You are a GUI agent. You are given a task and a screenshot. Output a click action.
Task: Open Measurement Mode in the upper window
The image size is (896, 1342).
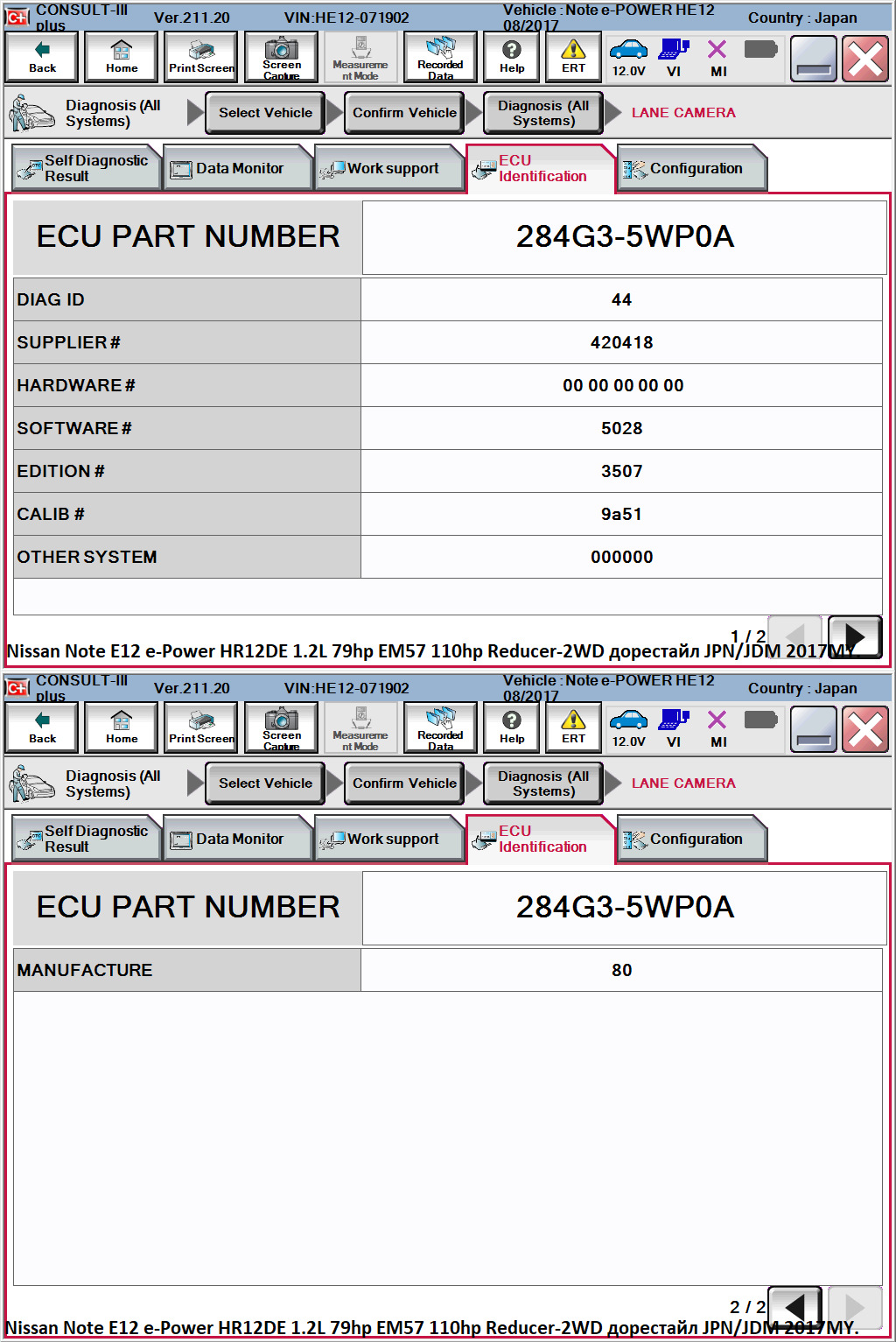point(360,57)
